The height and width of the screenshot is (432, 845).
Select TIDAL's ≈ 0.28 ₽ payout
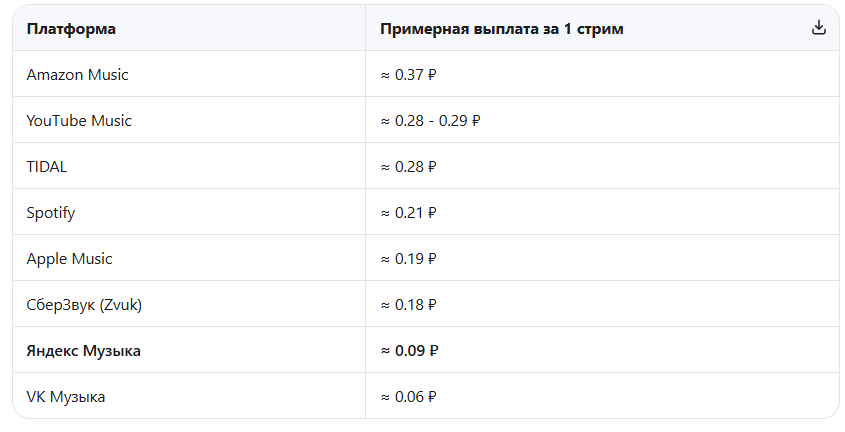pos(408,166)
